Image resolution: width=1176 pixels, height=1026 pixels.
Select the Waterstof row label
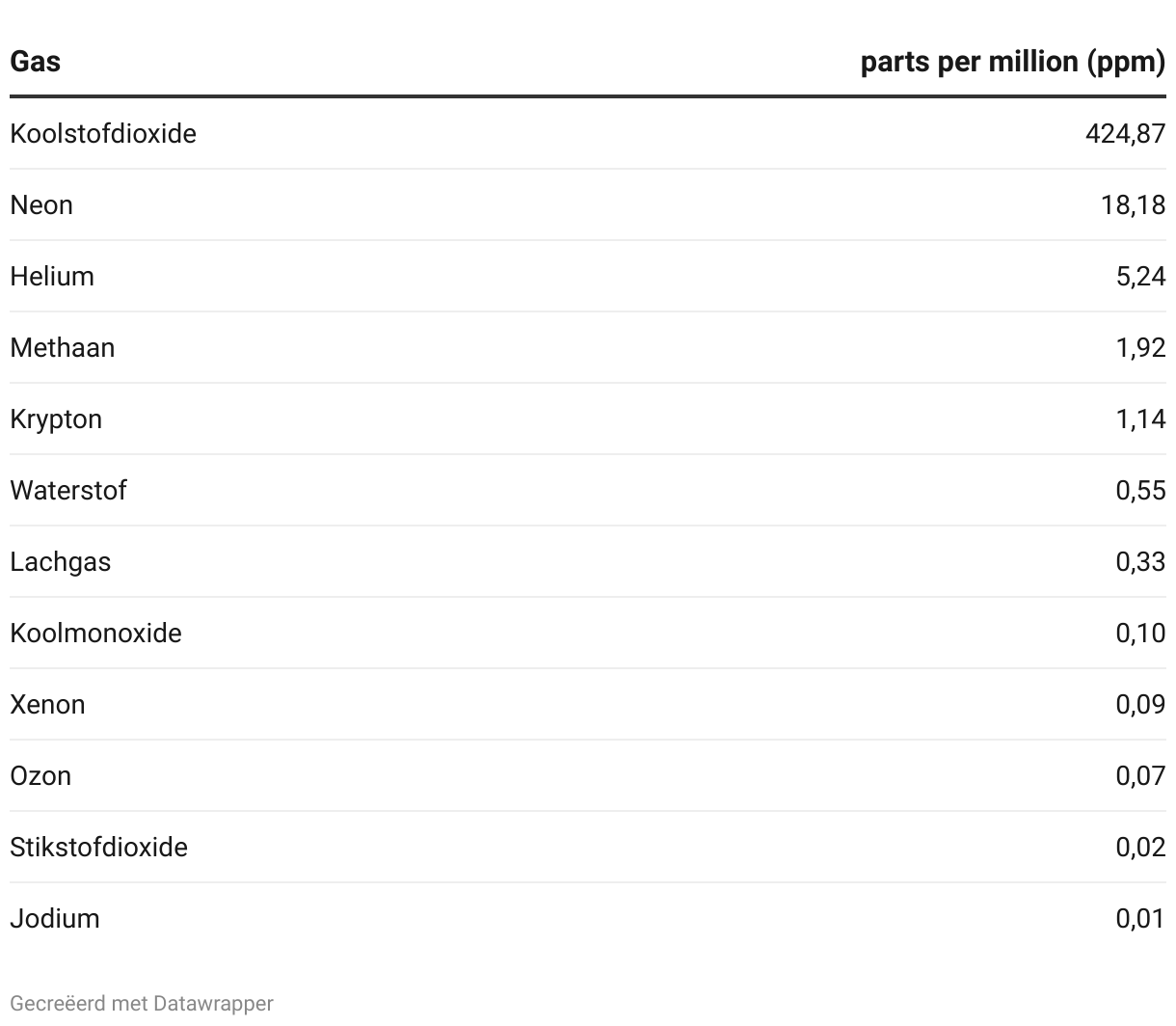tap(68, 490)
